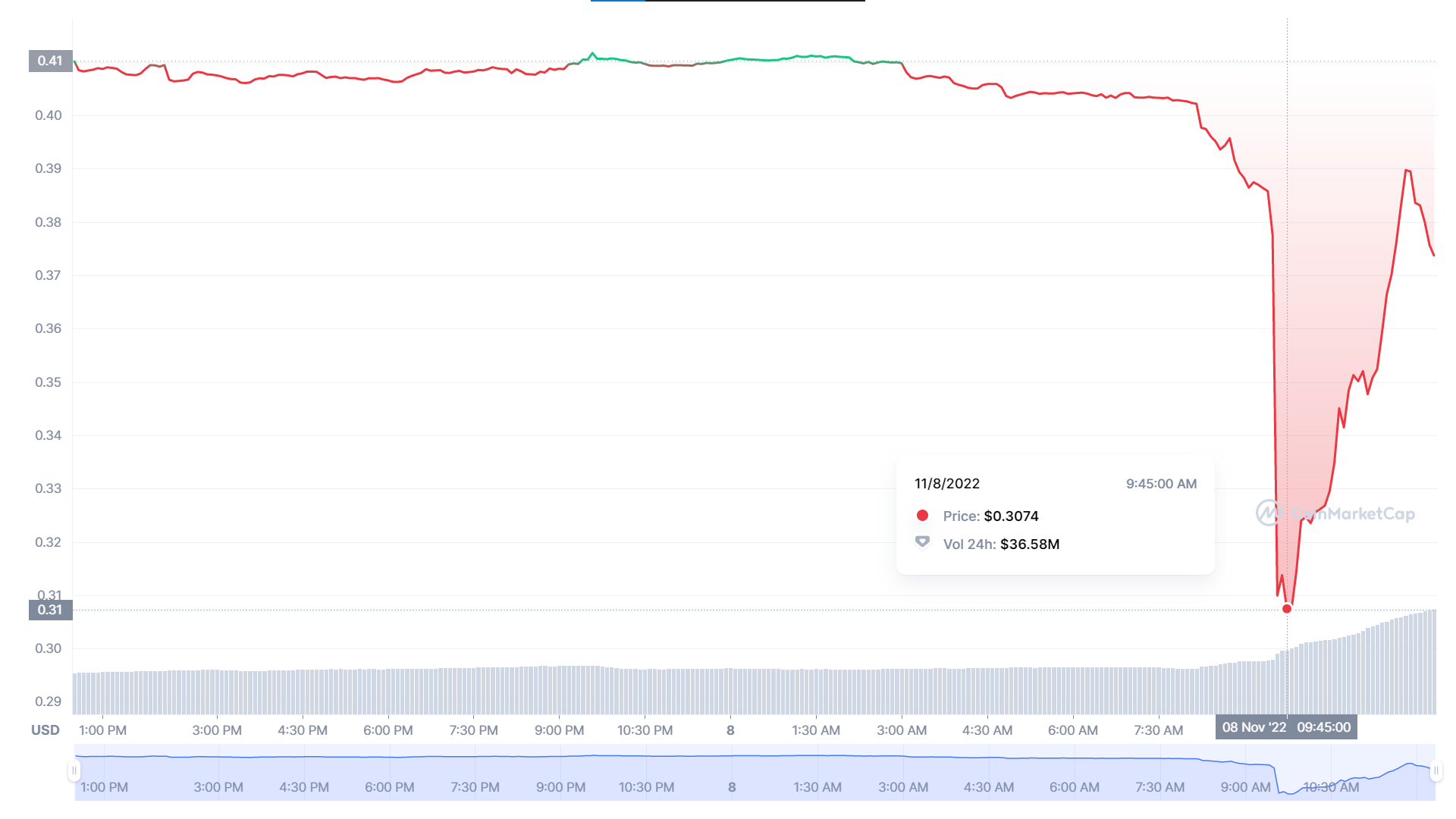Click the CoinMarketCap watermark text

click(1353, 513)
